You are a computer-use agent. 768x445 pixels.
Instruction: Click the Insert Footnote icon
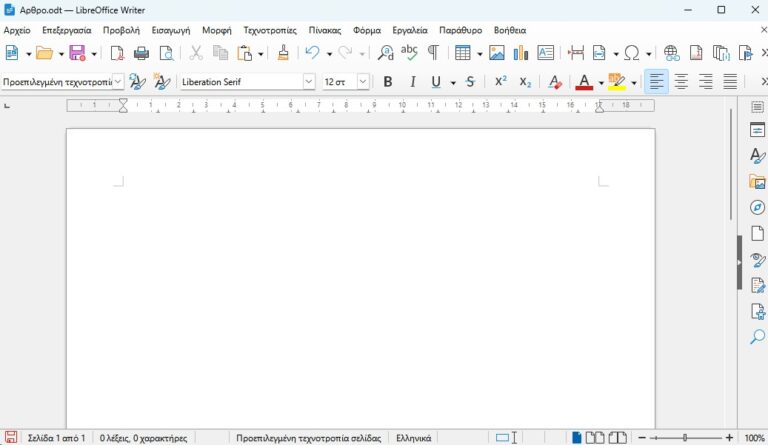pyautogui.click(x=696, y=52)
